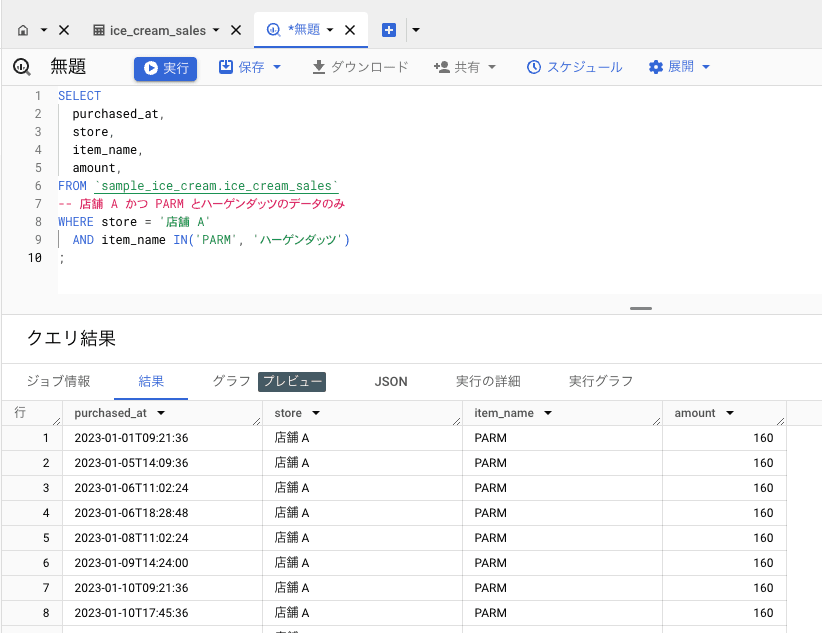Open the 共有 share menu
Viewport: 822px width, 633px height.
point(465,67)
